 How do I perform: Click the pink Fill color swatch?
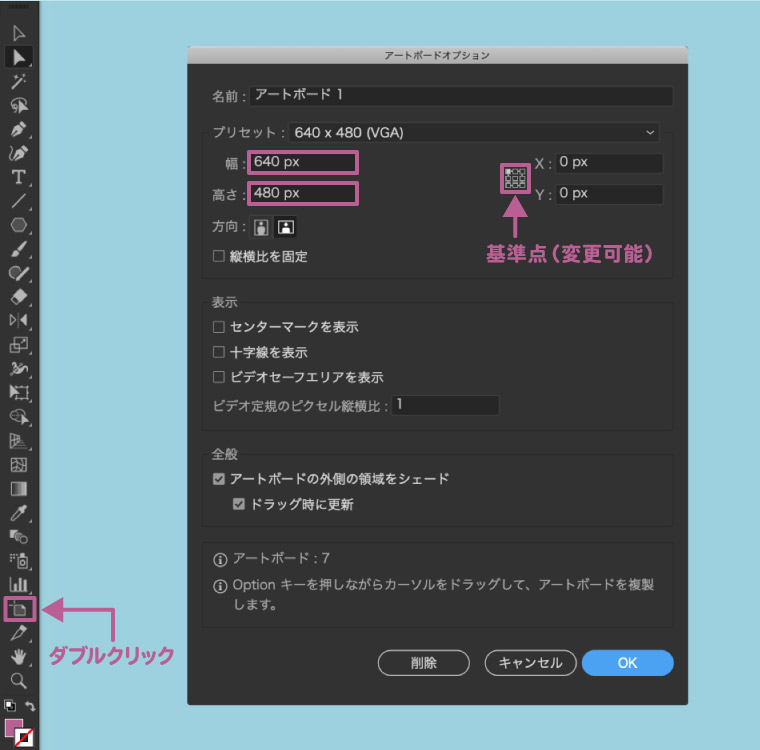12,725
